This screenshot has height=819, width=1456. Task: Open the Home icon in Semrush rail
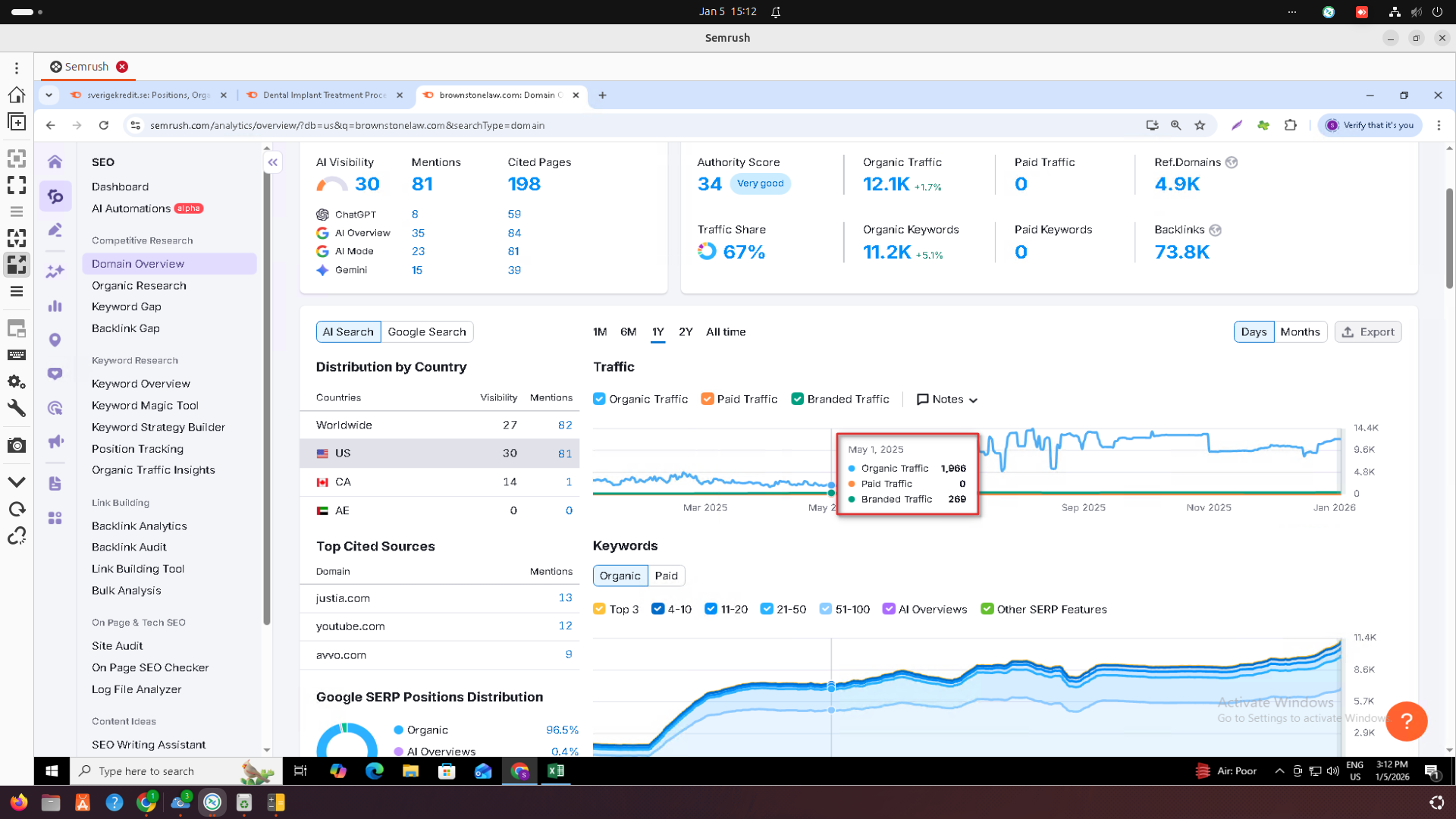(55, 162)
